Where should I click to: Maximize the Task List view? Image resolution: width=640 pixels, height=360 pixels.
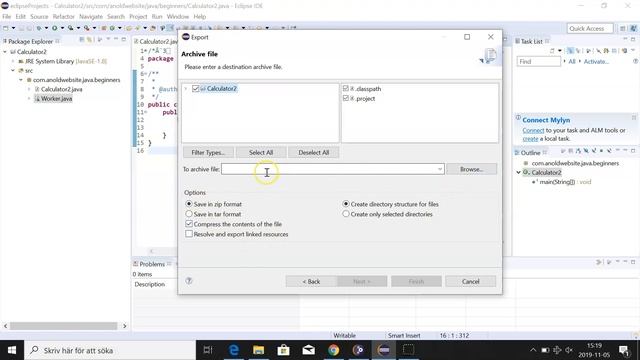pyautogui.click(x=633, y=40)
